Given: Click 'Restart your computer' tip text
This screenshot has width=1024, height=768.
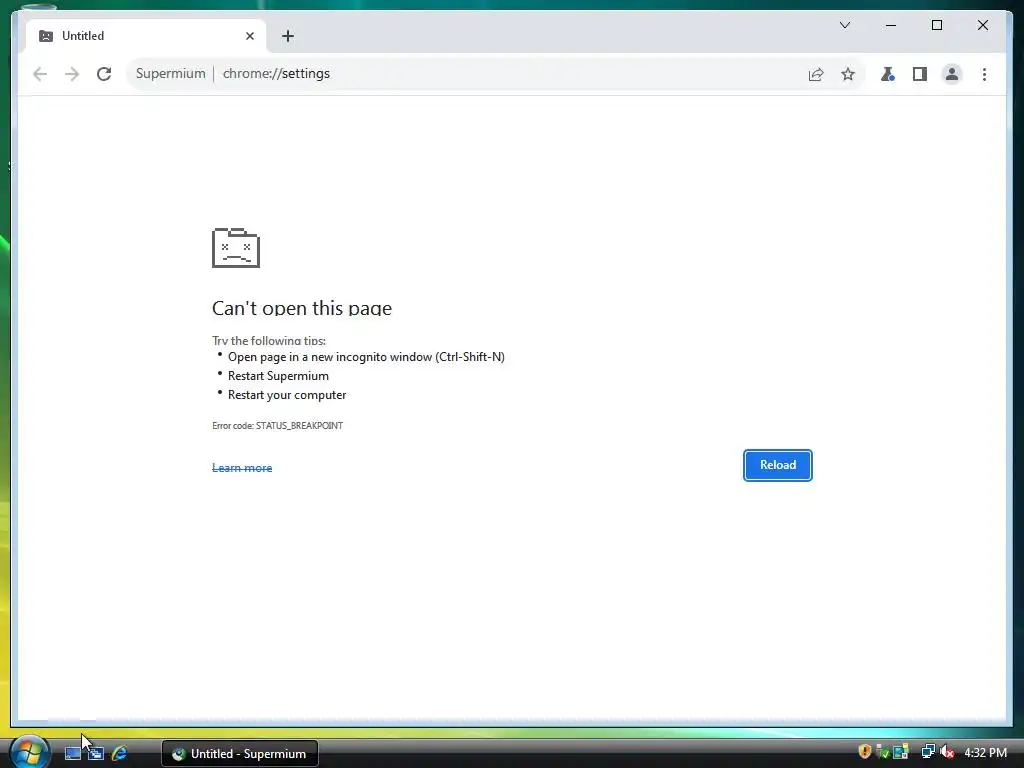Looking at the screenshot, I should 287,394.
